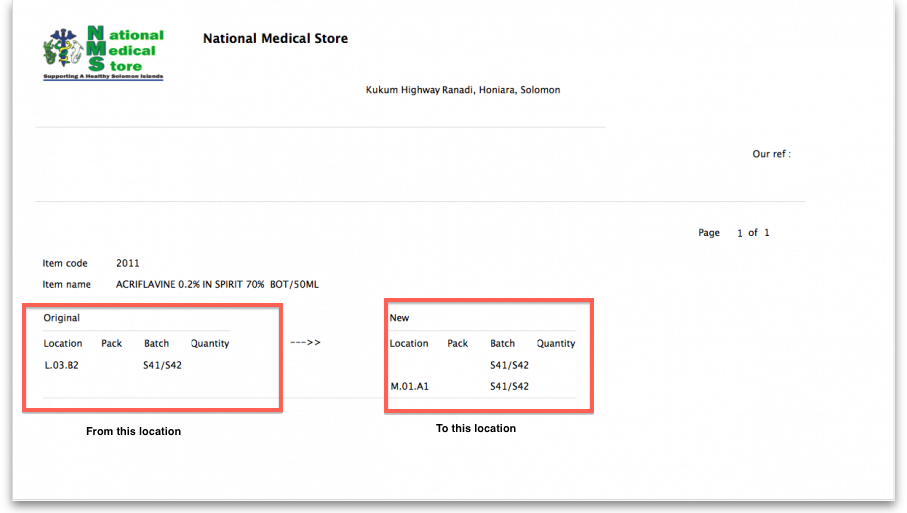Click the '--->>' arrow between the tables

305,343
